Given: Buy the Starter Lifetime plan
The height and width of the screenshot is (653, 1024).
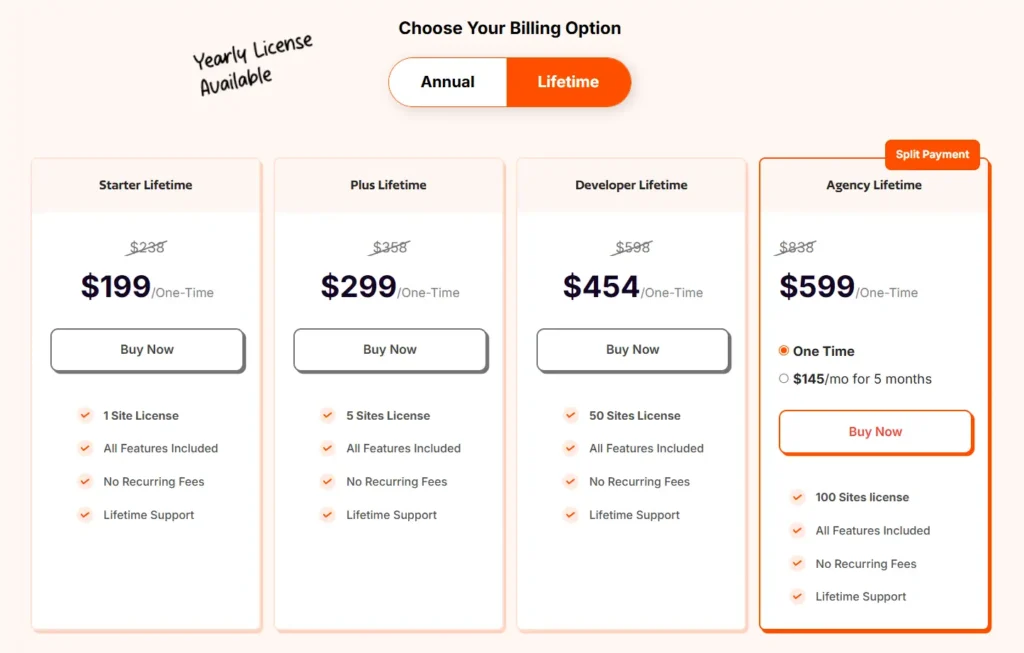Looking at the screenshot, I should [147, 350].
